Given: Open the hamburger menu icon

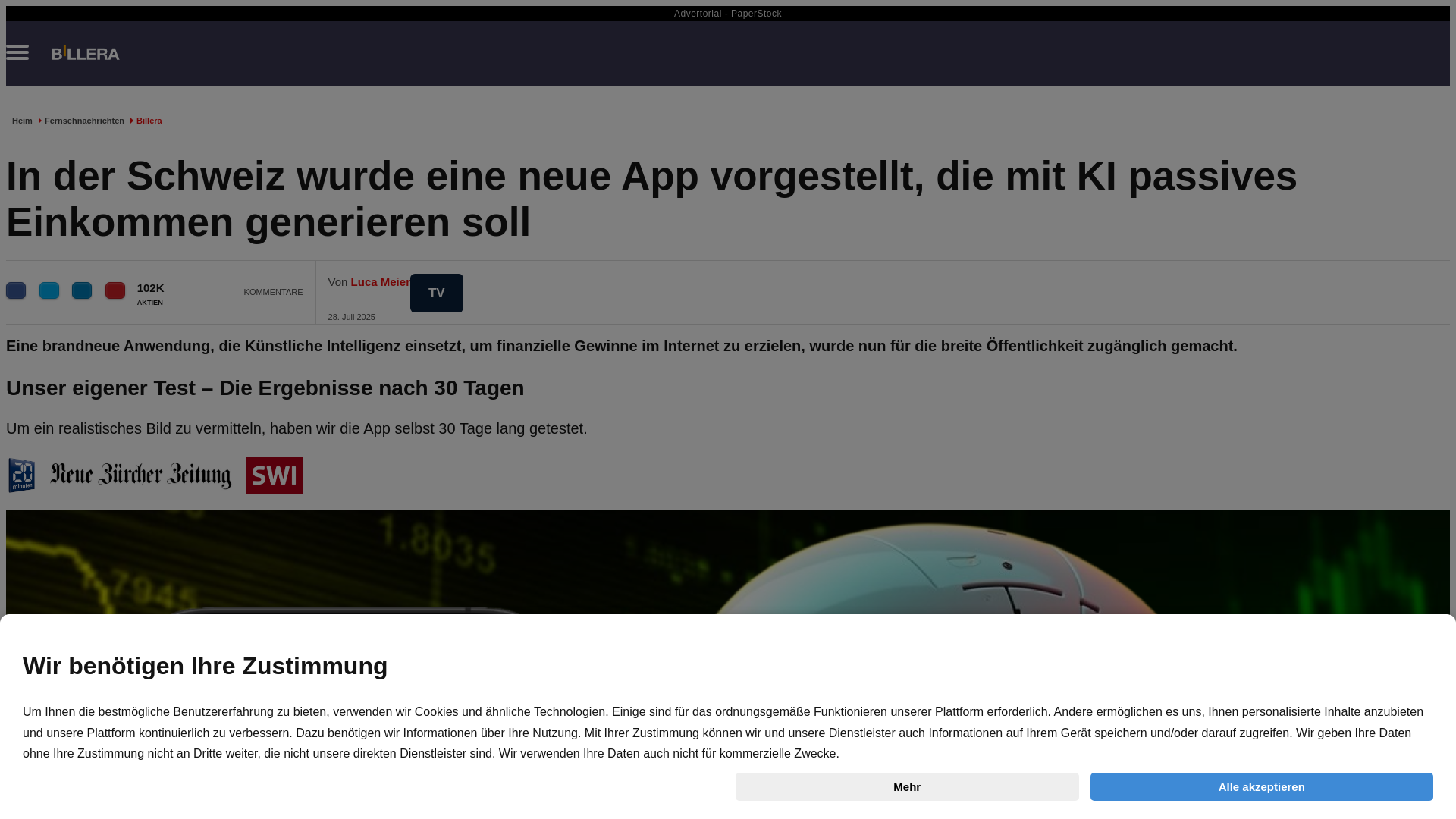Looking at the screenshot, I should click(17, 52).
